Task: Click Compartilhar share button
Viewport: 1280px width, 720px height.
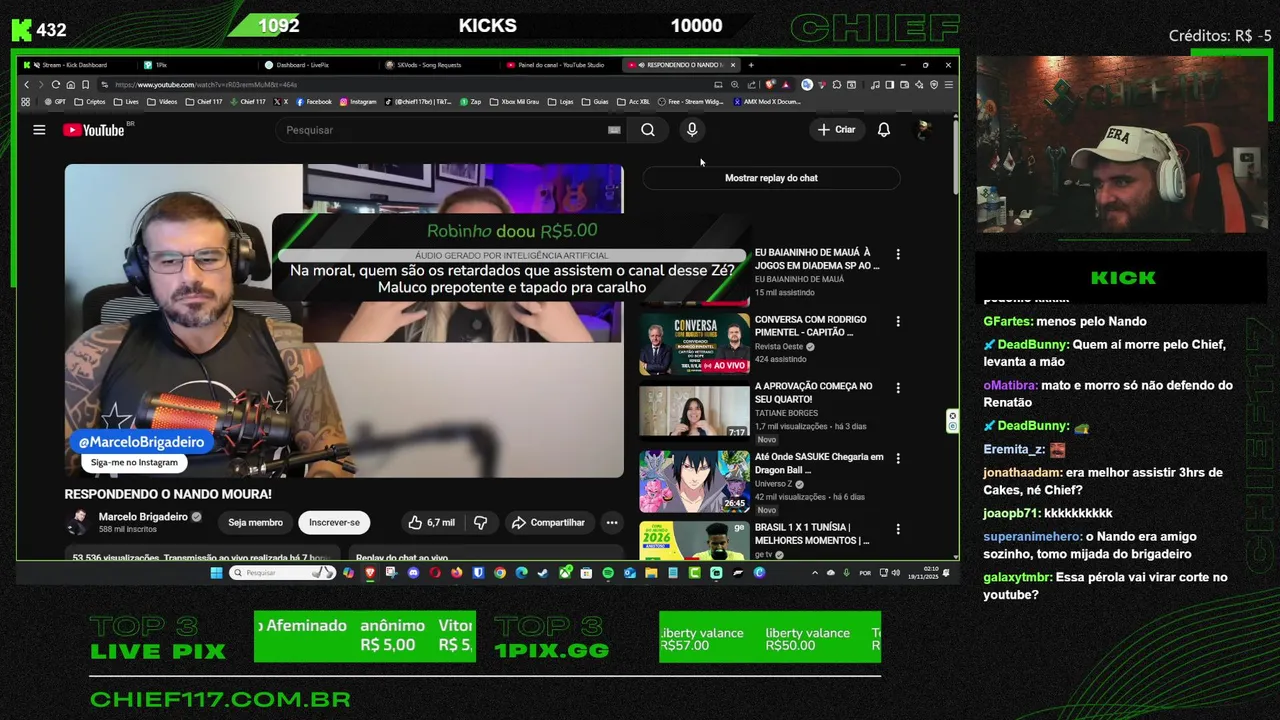Action: click(x=548, y=522)
